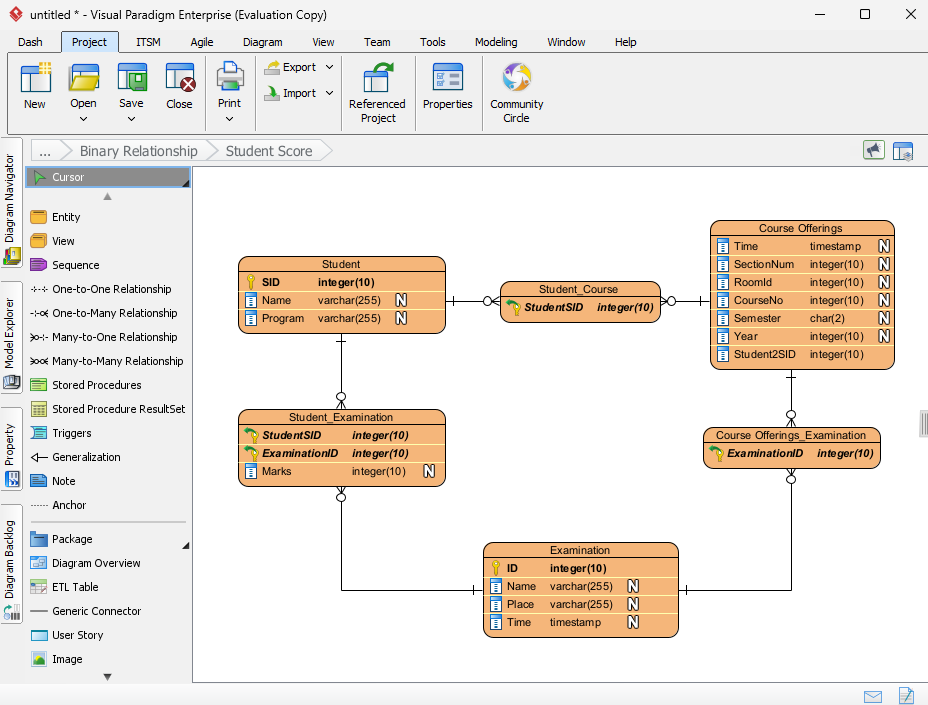Open the Properties panel icon

[x=448, y=78]
